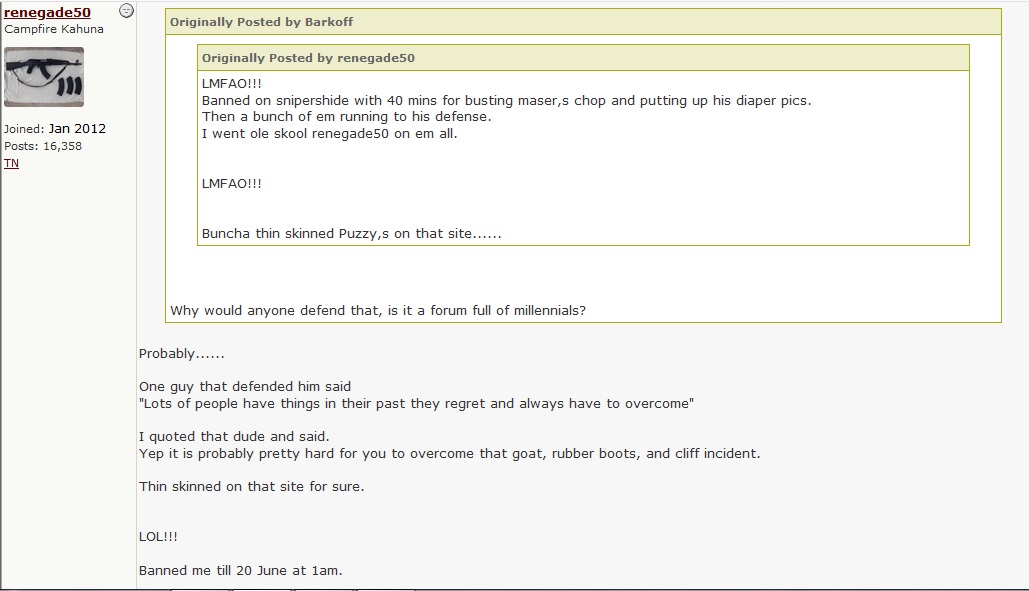The height and width of the screenshot is (591, 1029).
Task: Click Barkoff's question about millennials
Action: coord(378,310)
